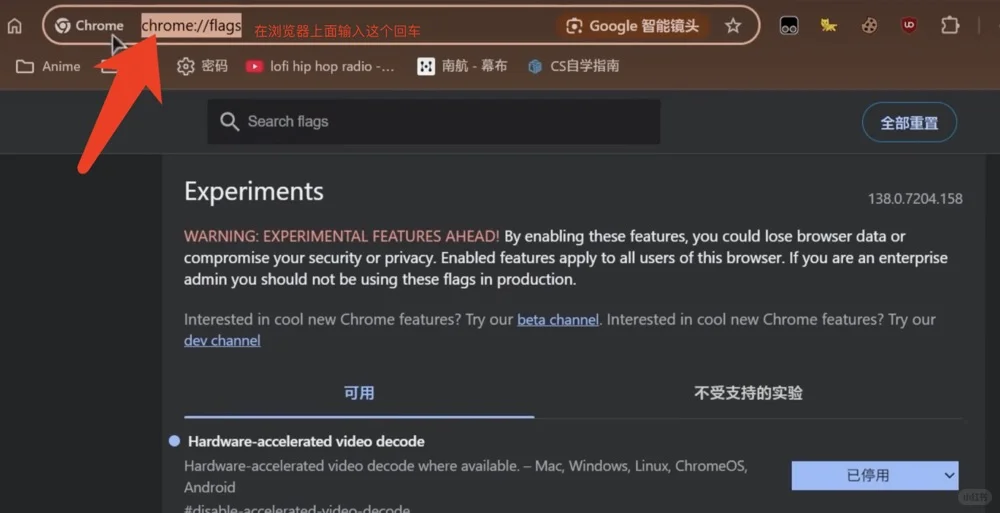Open the Tampermonkey extension icon
Viewport: 1000px width, 513px height.
(789, 26)
